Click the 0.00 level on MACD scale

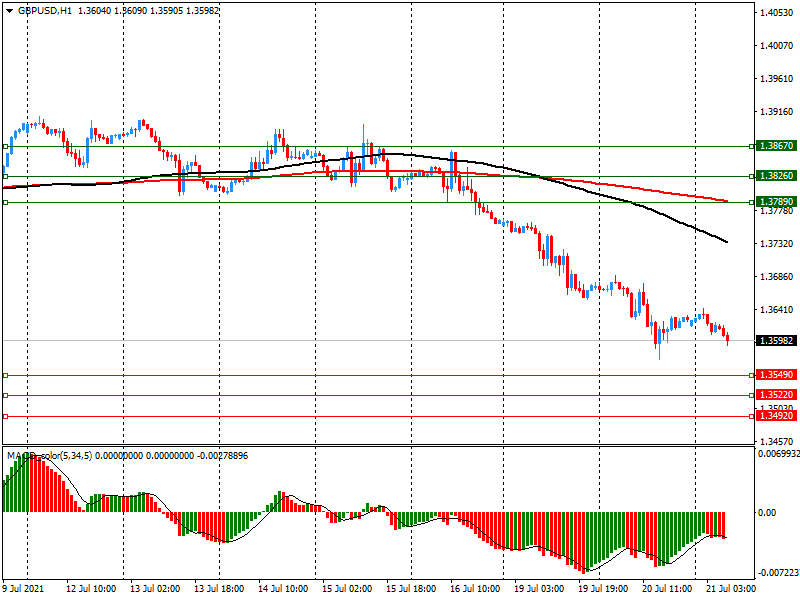point(768,512)
